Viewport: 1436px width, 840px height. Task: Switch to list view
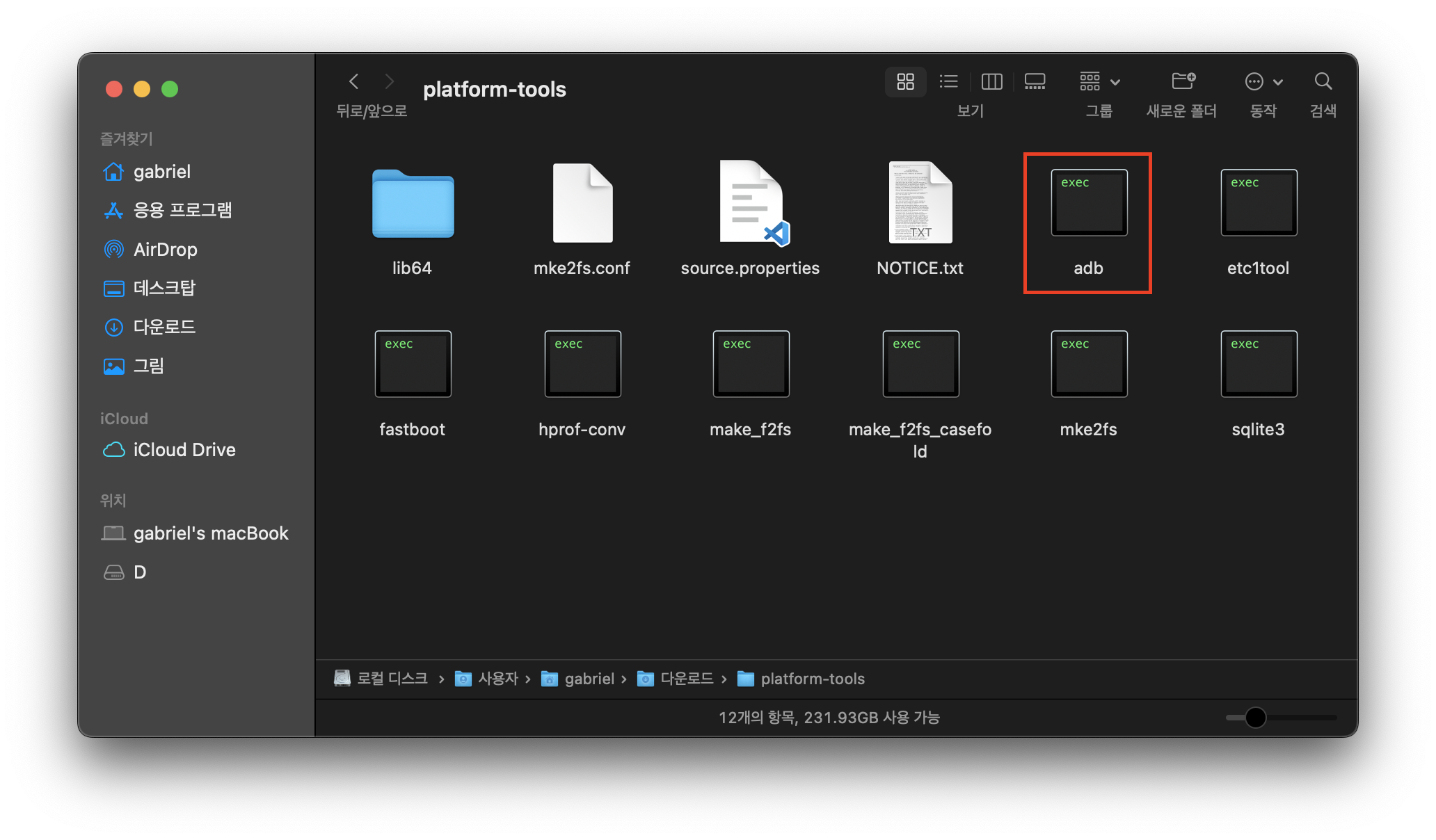[948, 82]
